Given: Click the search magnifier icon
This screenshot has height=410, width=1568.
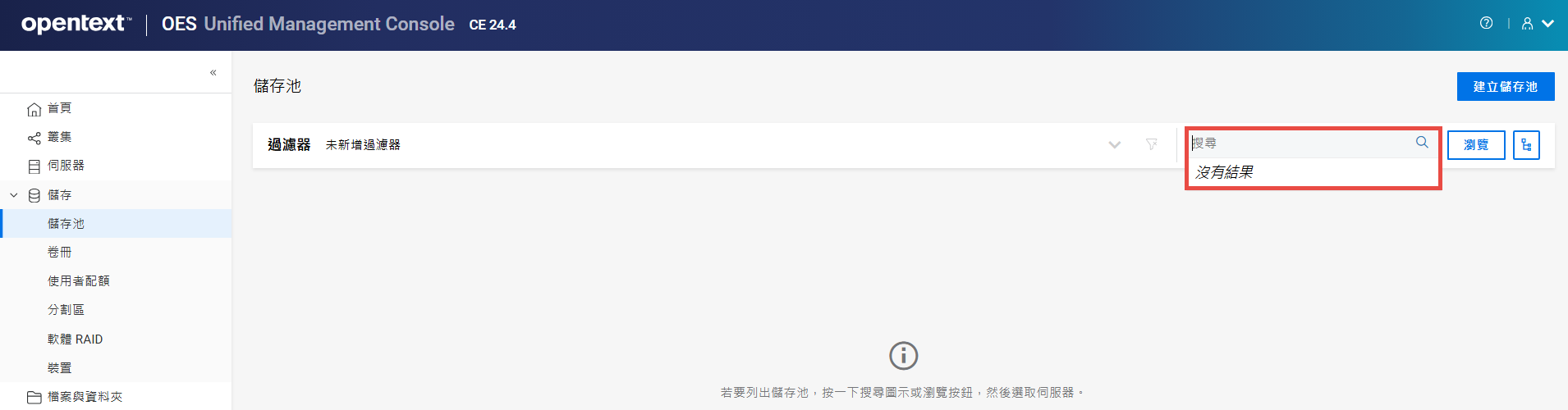Looking at the screenshot, I should [1422, 143].
